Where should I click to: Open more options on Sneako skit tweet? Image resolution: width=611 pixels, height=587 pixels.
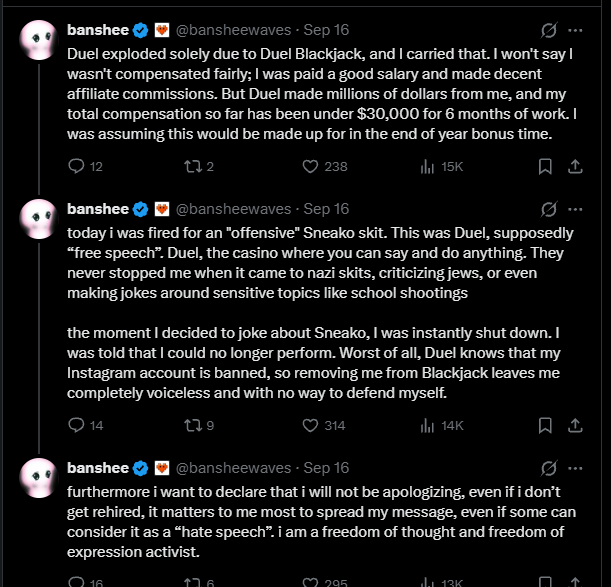click(x=575, y=209)
